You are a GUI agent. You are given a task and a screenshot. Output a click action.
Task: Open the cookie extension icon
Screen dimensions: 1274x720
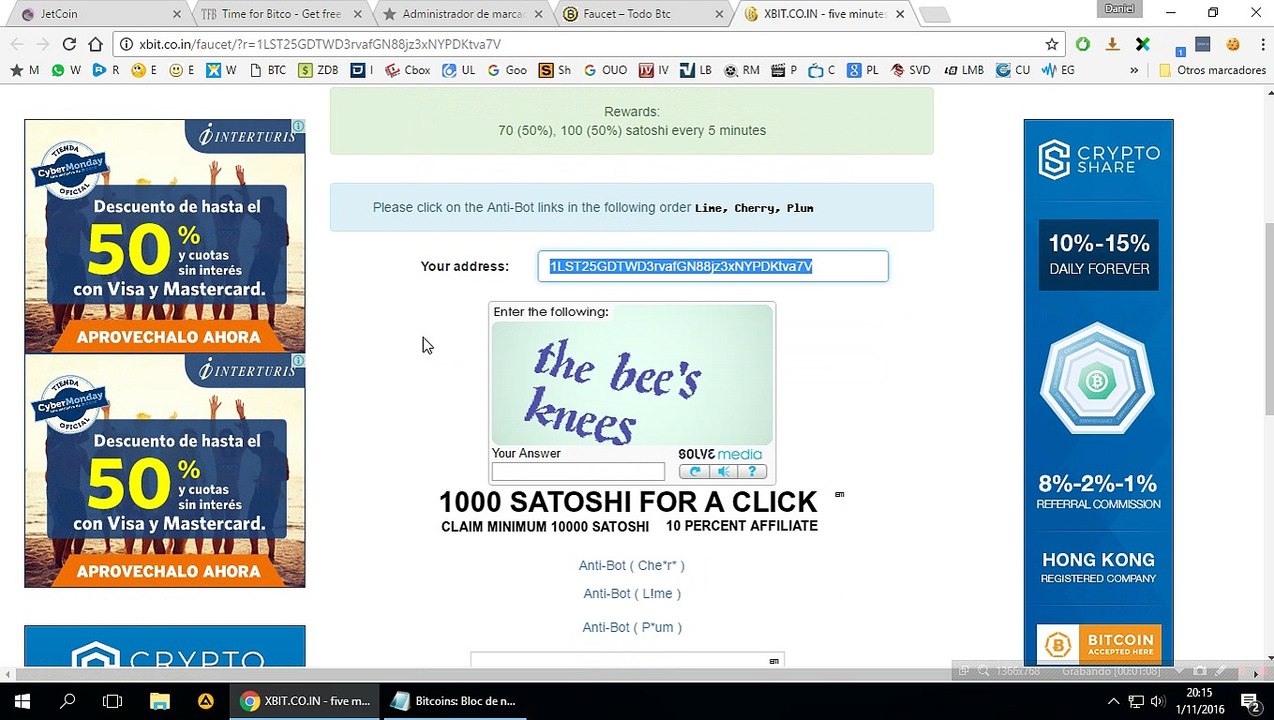click(1233, 44)
